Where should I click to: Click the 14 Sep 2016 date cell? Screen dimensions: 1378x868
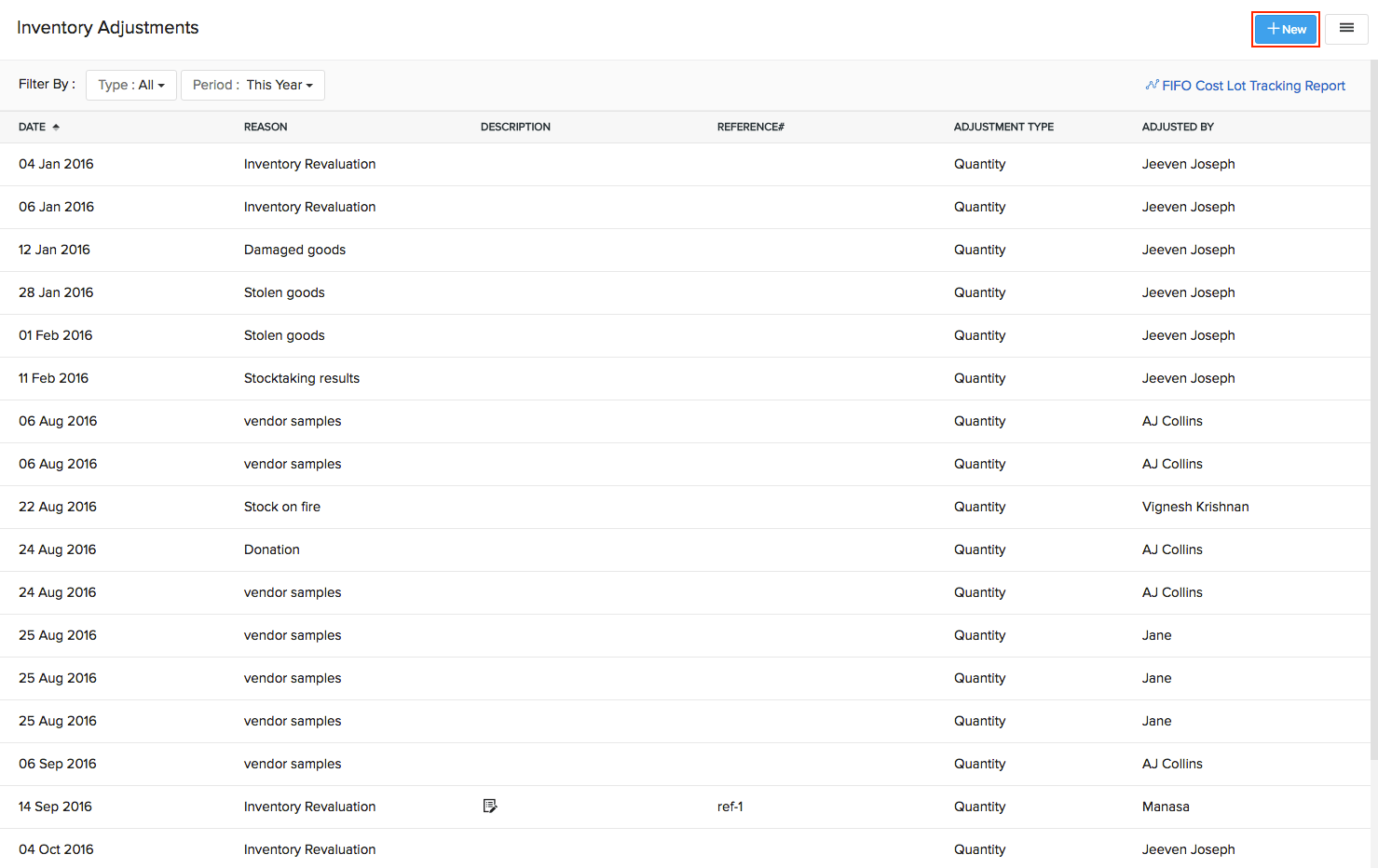coord(55,807)
